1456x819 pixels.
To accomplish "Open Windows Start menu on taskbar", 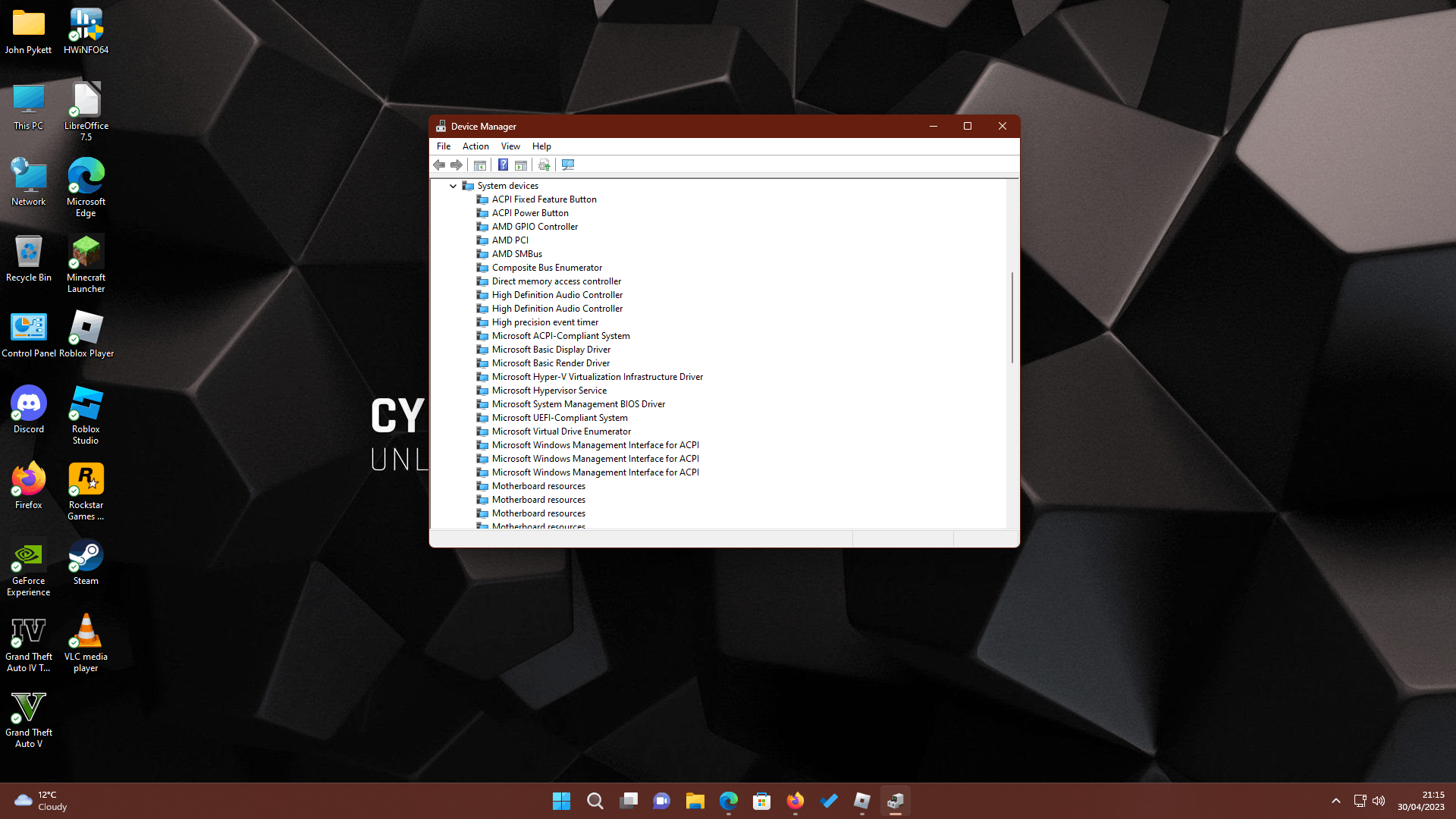I will pyautogui.click(x=561, y=801).
